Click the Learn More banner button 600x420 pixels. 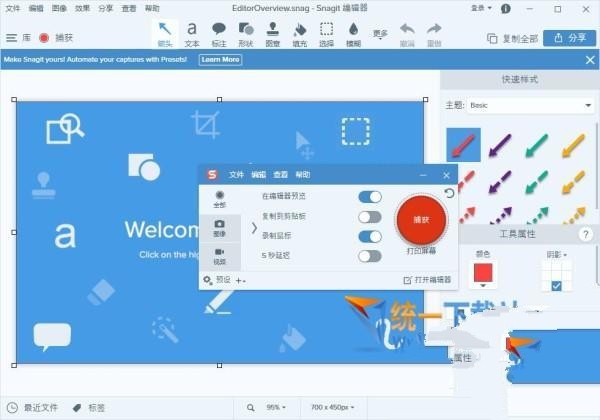tap(220, 60)
